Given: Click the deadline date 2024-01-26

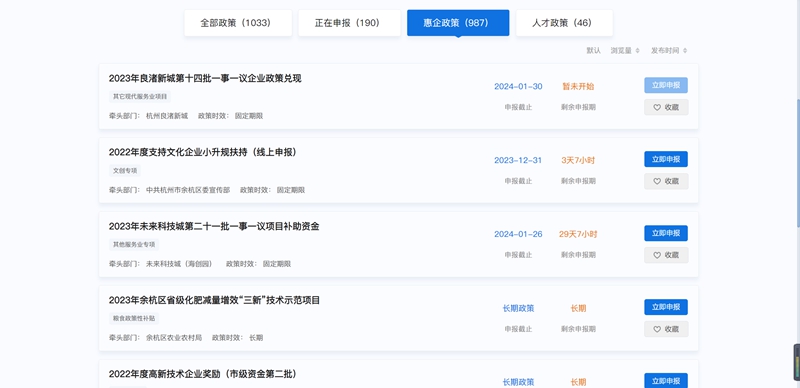Looking at the screenshot, I should pos(518,234).
